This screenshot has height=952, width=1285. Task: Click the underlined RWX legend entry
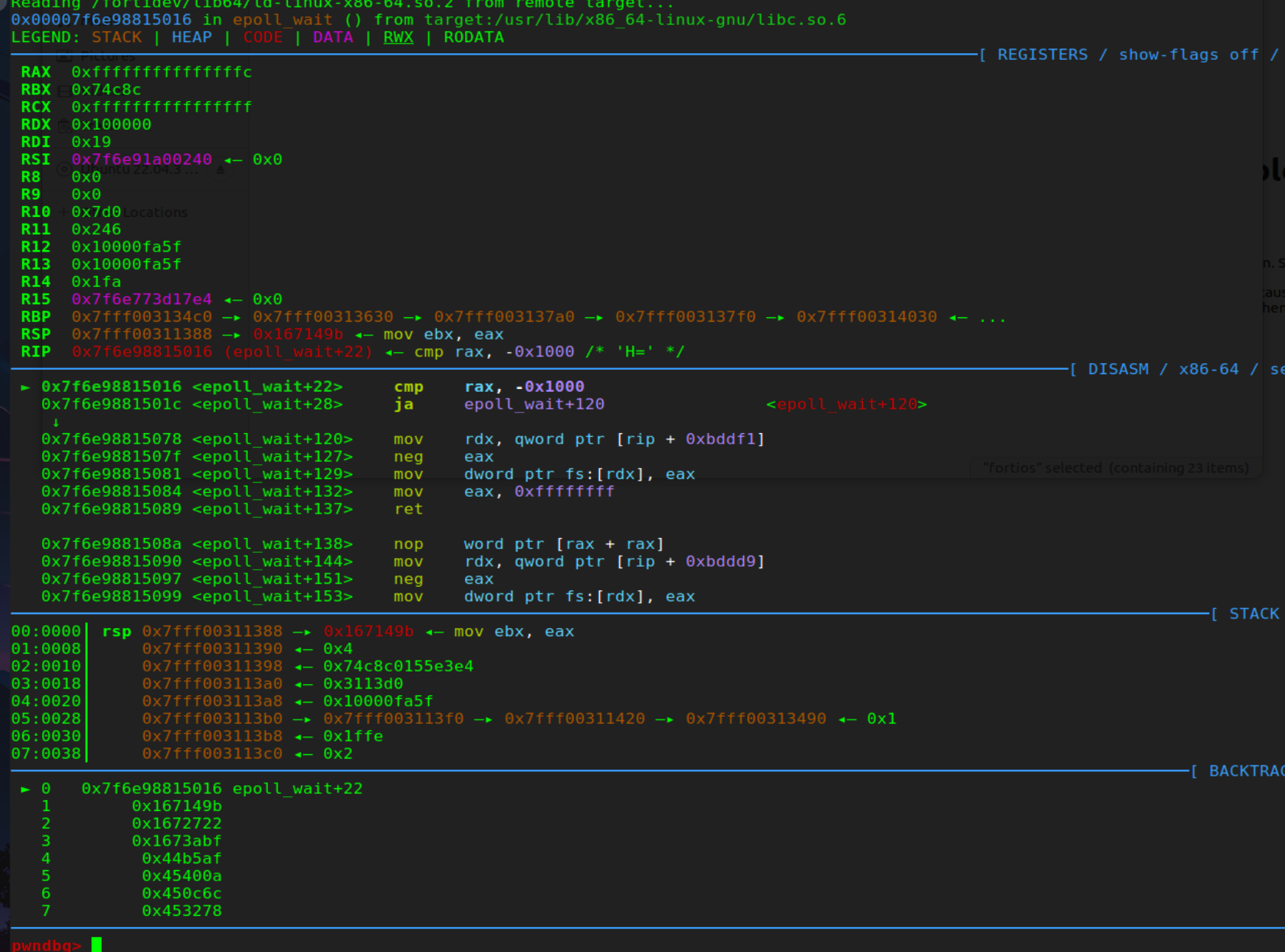tap(398, 38)
